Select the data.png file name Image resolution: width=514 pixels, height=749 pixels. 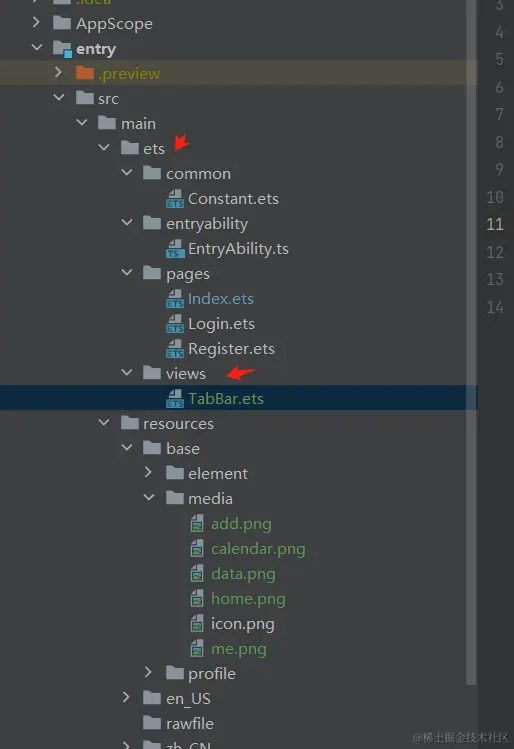[243, 574]
